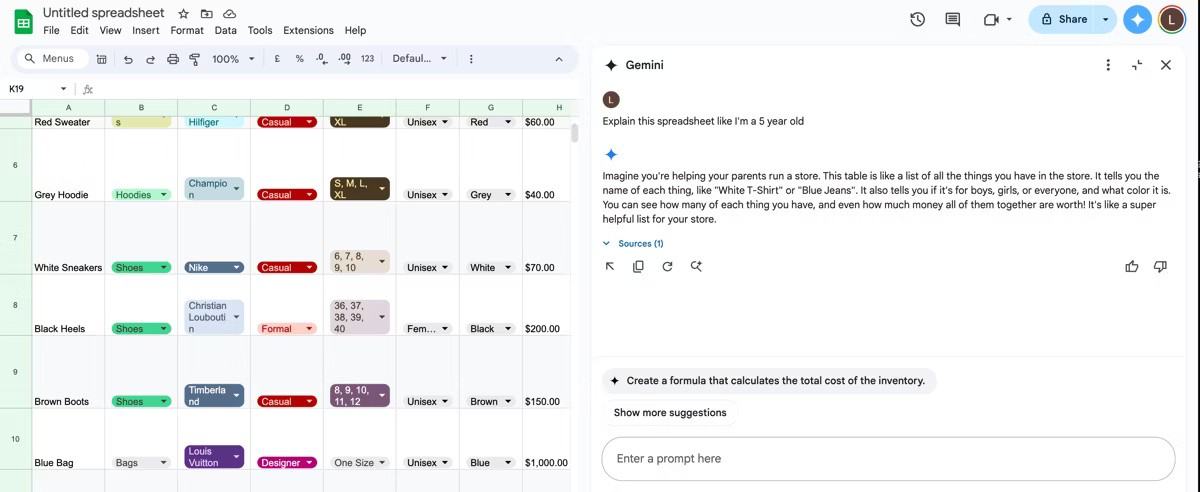Screen dimensions: 1200x492
Task: Retry the Gemini response
Action: [x=667, y=266]
